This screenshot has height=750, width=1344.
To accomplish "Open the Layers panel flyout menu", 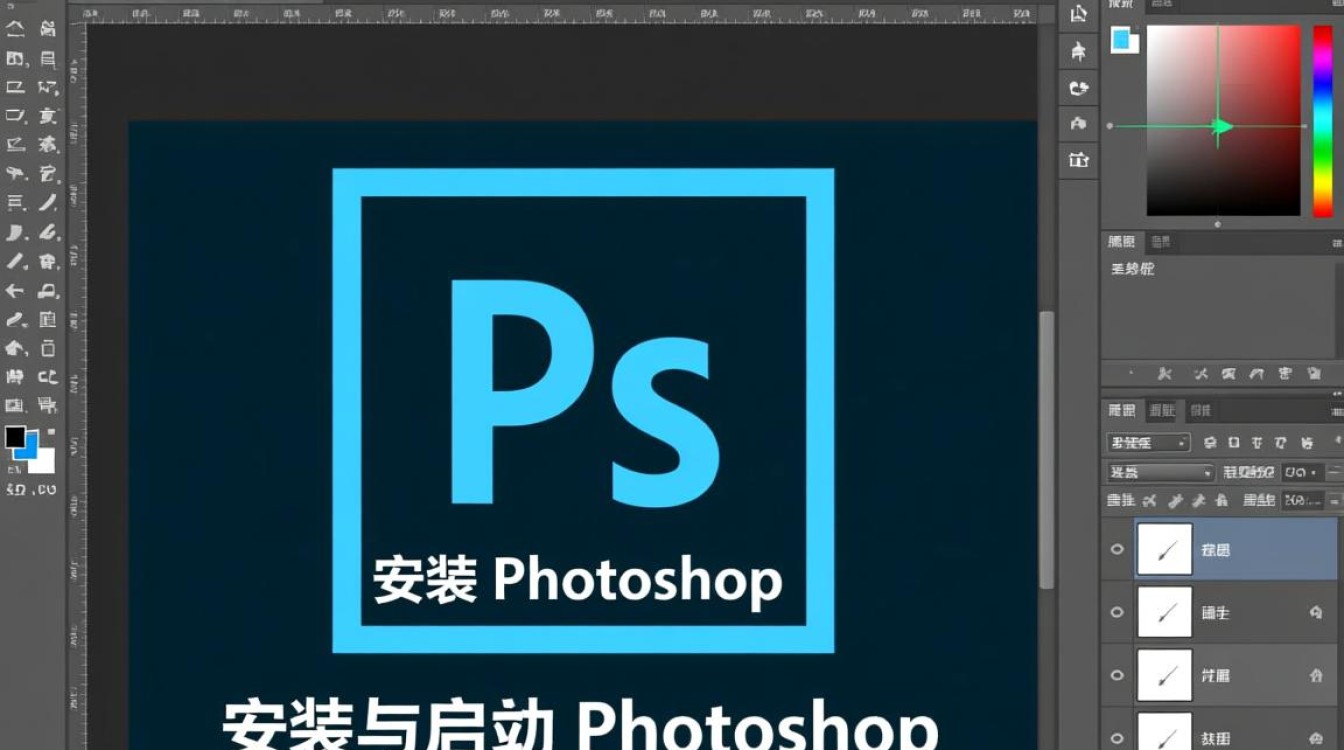I will click(1337, 411).
